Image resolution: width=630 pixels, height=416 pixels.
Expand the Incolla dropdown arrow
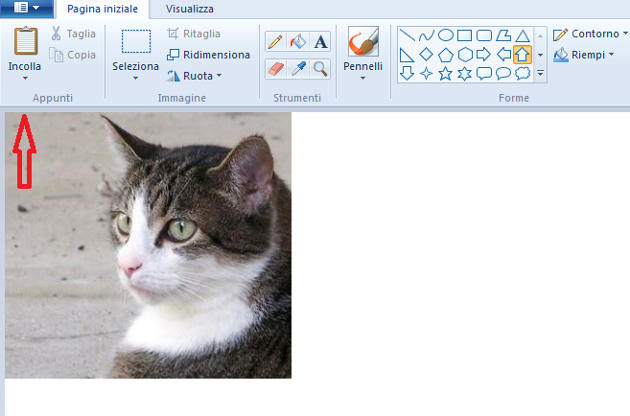(25, 78)
